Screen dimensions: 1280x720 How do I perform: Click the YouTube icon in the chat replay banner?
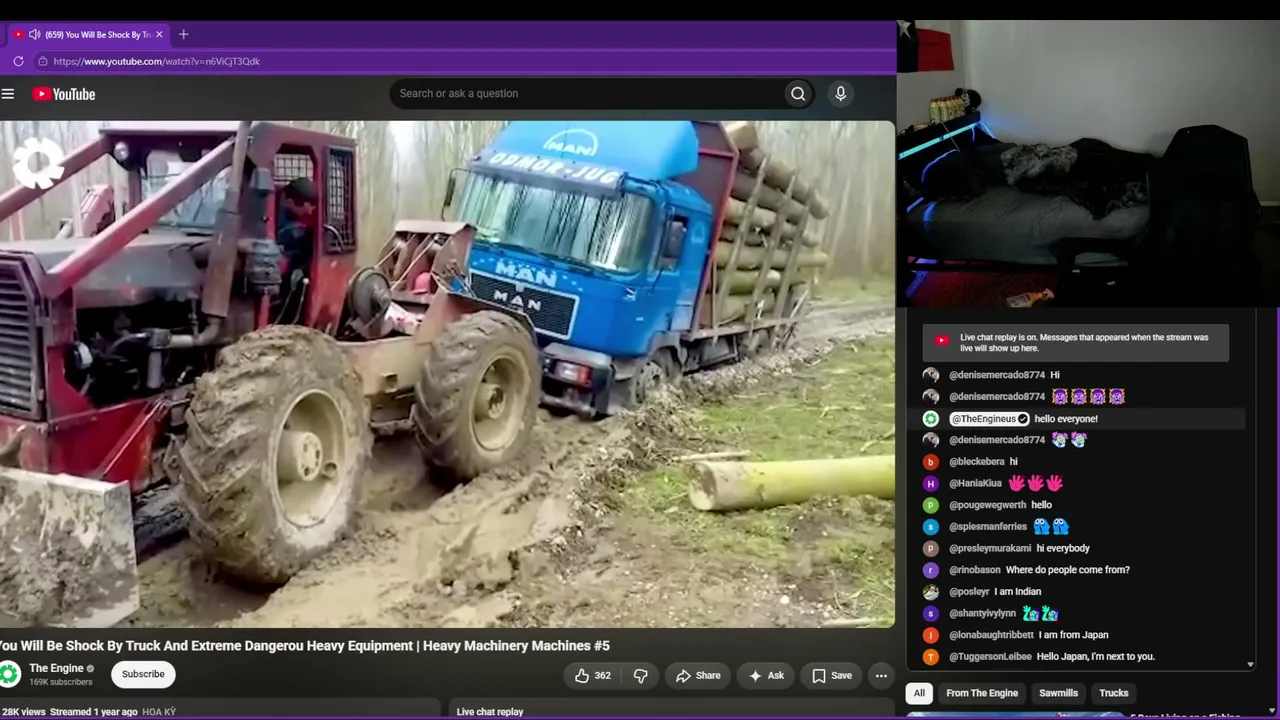941,340
